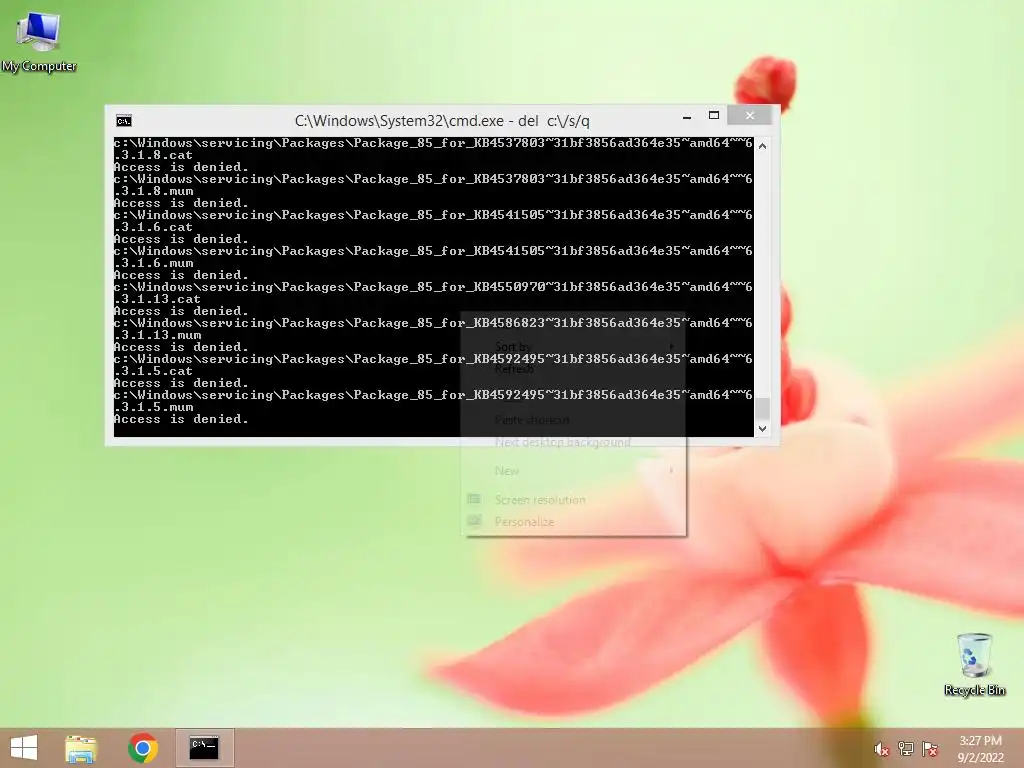Show the taskbar clock at 3:27 PM
Screen dimensions: 1024x768
point(980,749)
